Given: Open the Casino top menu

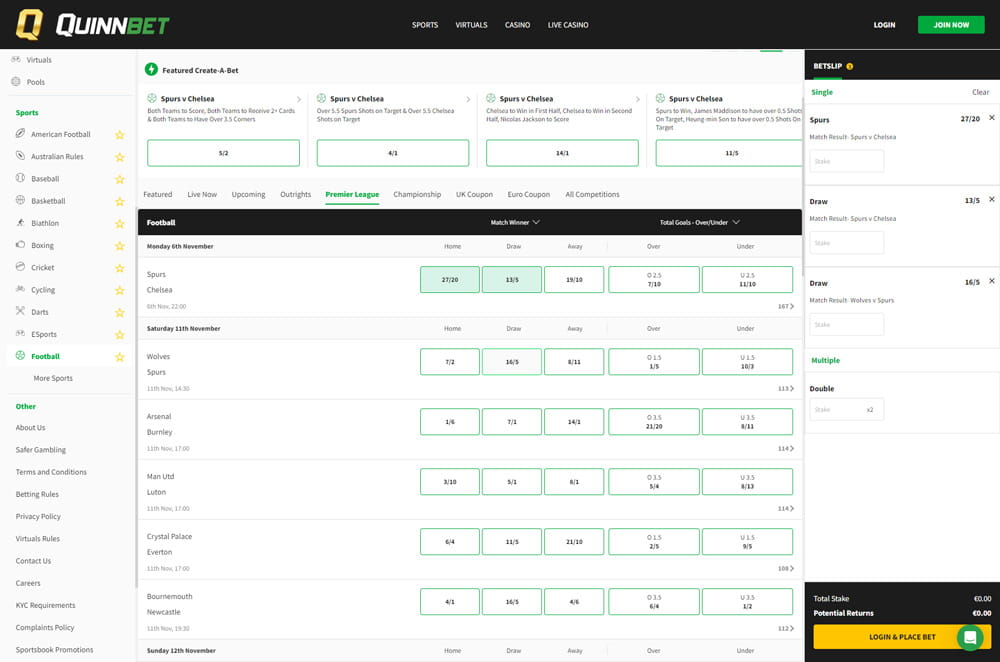Looking at the screenshot, I should tap(517, 25).
